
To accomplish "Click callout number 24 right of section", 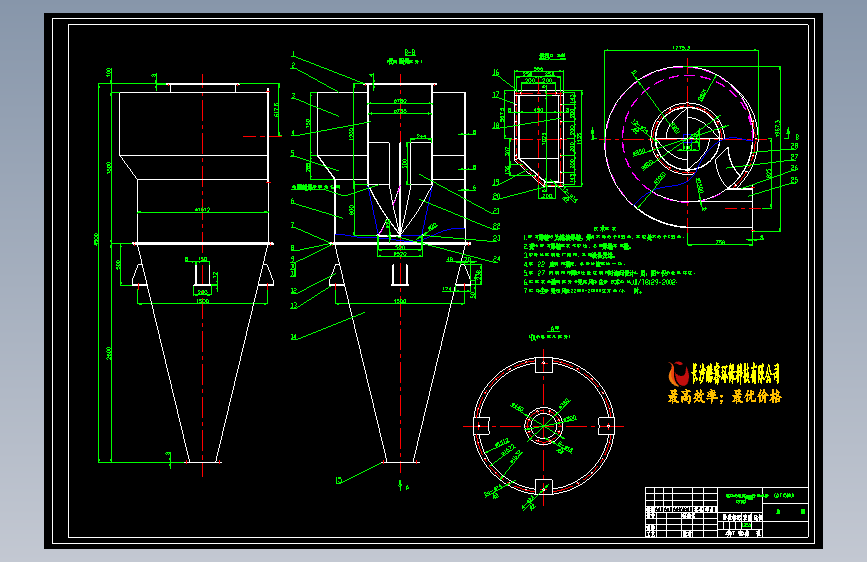I will [x=497, y=258].
